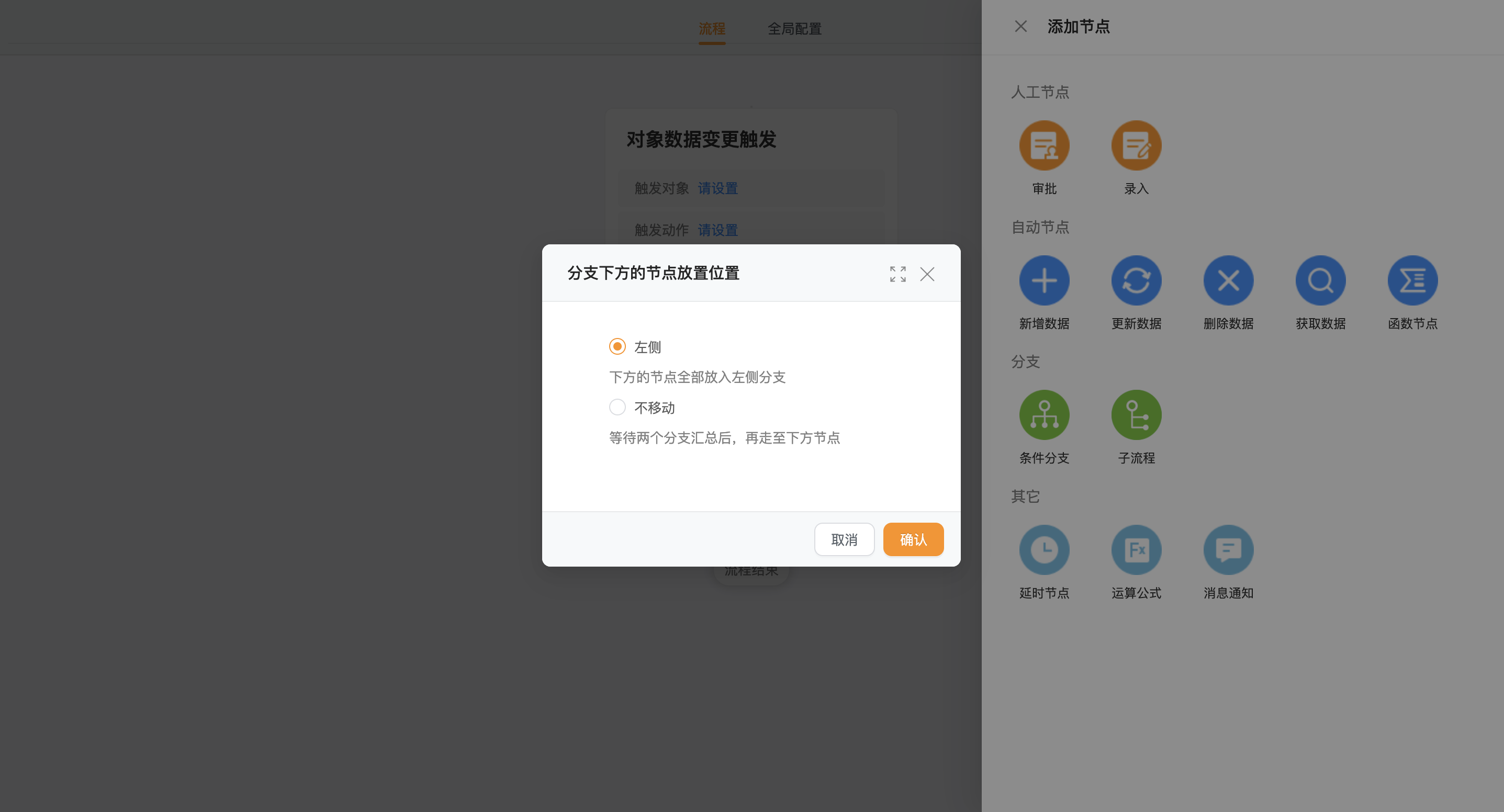Image resolution: width=1504 pixels, height=812 pixels.
Task: Add a 新增数据 node
Action: [1044, 280]
